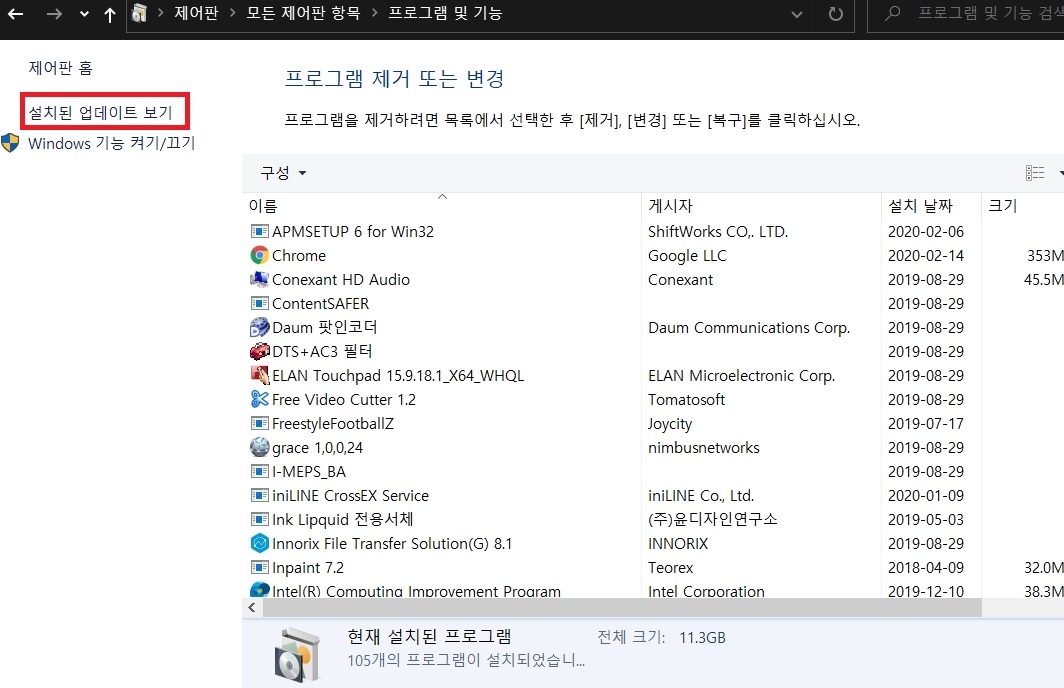The width and height of the screenshot is (1064, 688).
Task: Click install date 2018-04-09
Action: coord(926,568)
